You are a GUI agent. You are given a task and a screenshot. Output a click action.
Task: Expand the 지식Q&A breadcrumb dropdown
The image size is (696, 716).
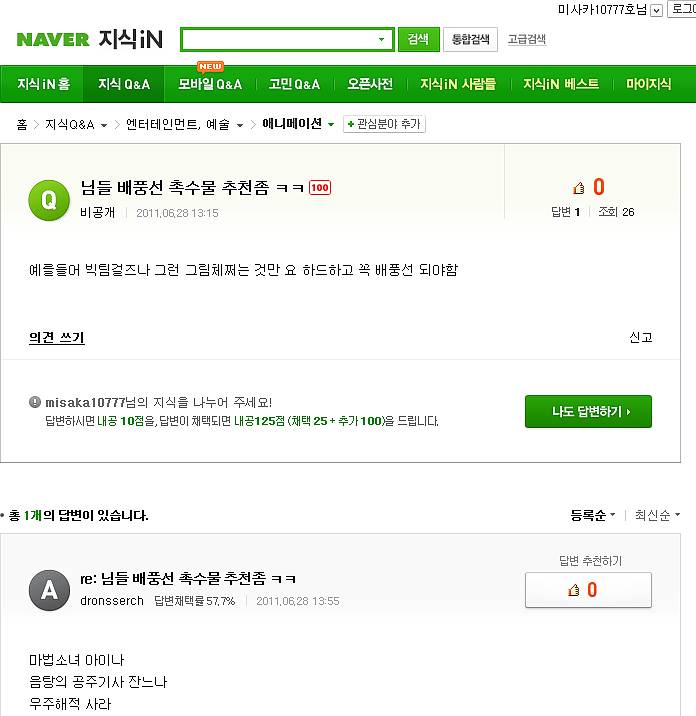pyautogui.click(x=102, y=125)
